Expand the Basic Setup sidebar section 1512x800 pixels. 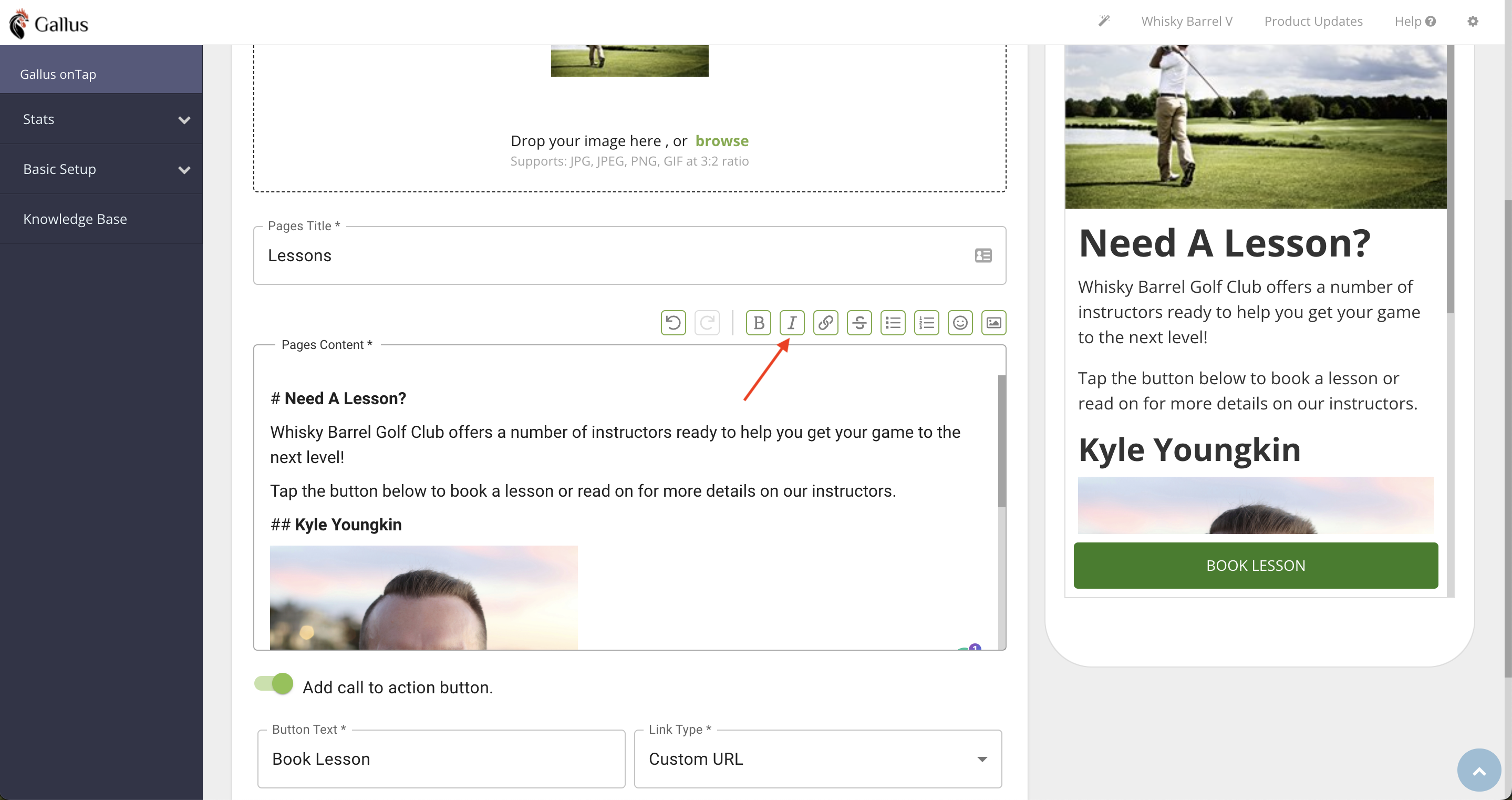101,169
